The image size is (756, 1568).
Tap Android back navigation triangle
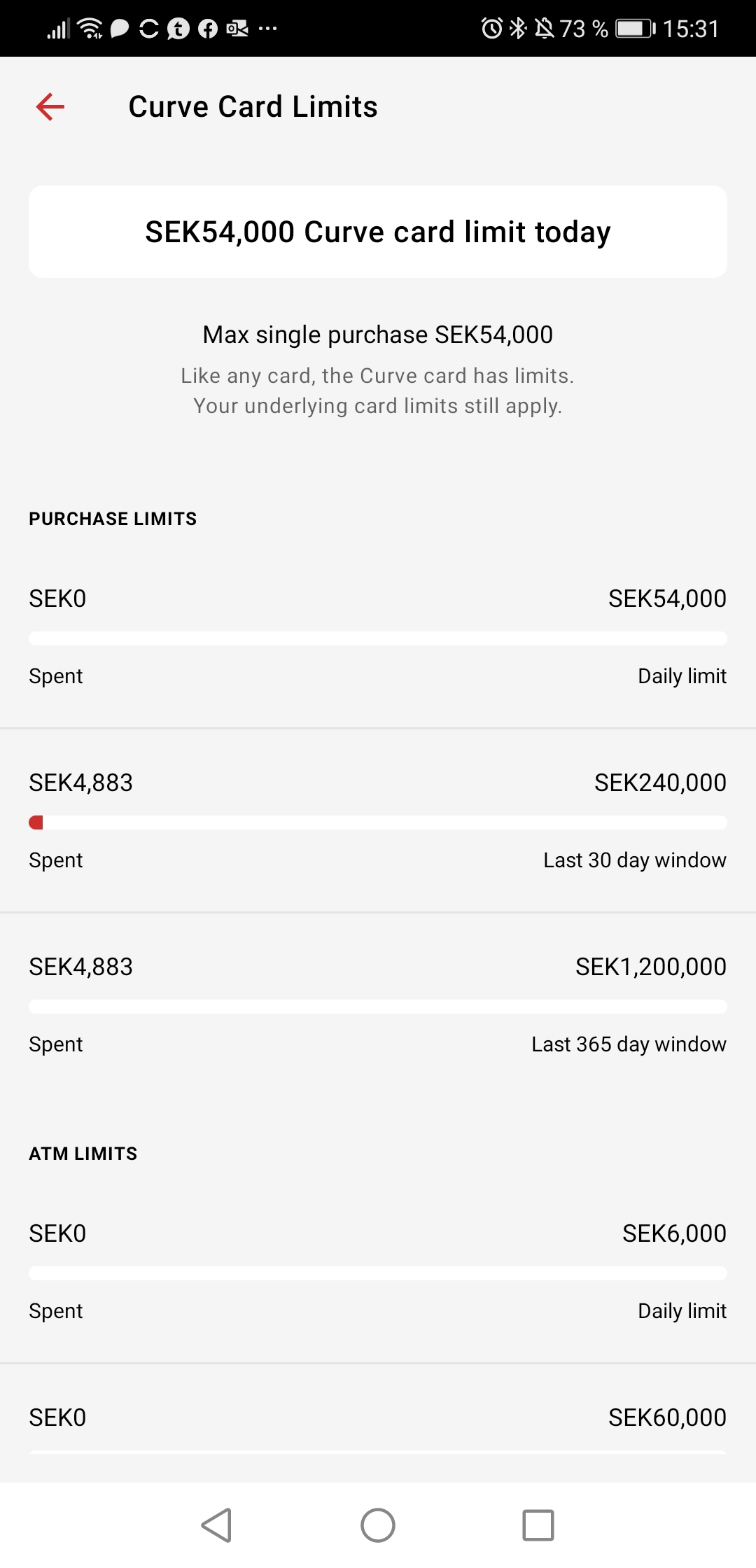pos(217,1525)
